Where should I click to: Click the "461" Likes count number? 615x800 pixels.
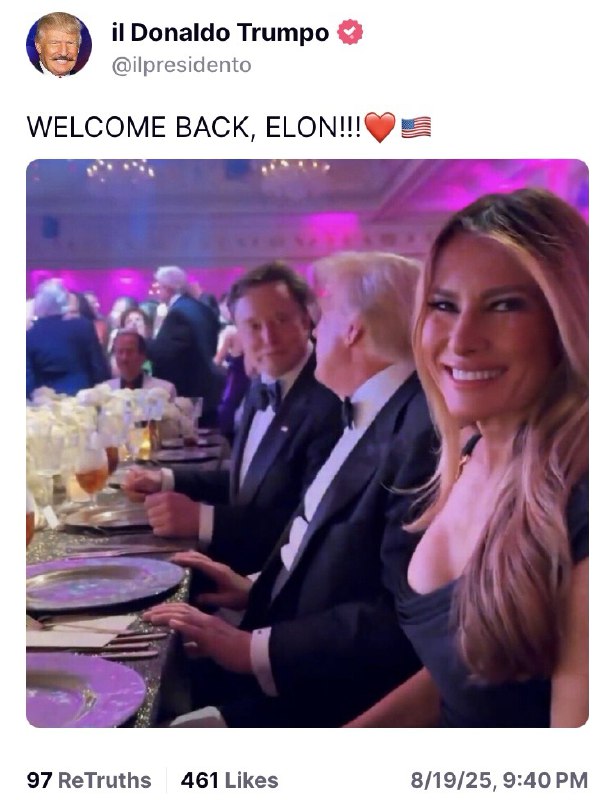(200, 780)
